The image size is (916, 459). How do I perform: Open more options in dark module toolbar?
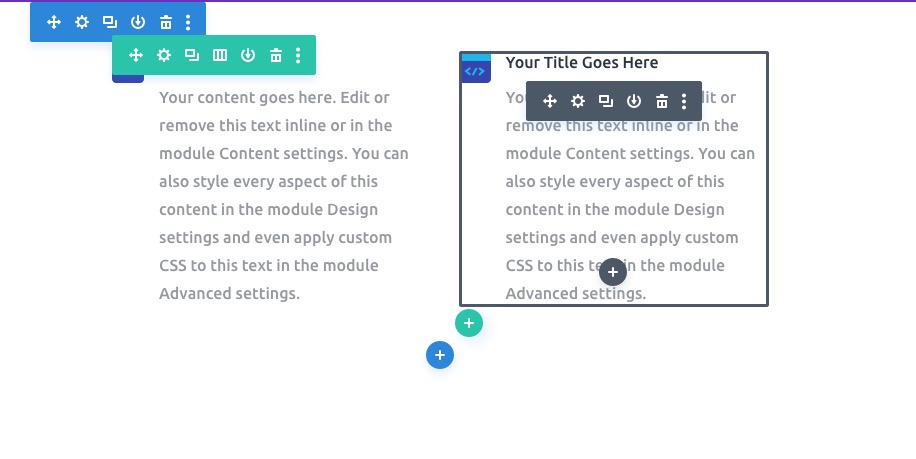684,101
